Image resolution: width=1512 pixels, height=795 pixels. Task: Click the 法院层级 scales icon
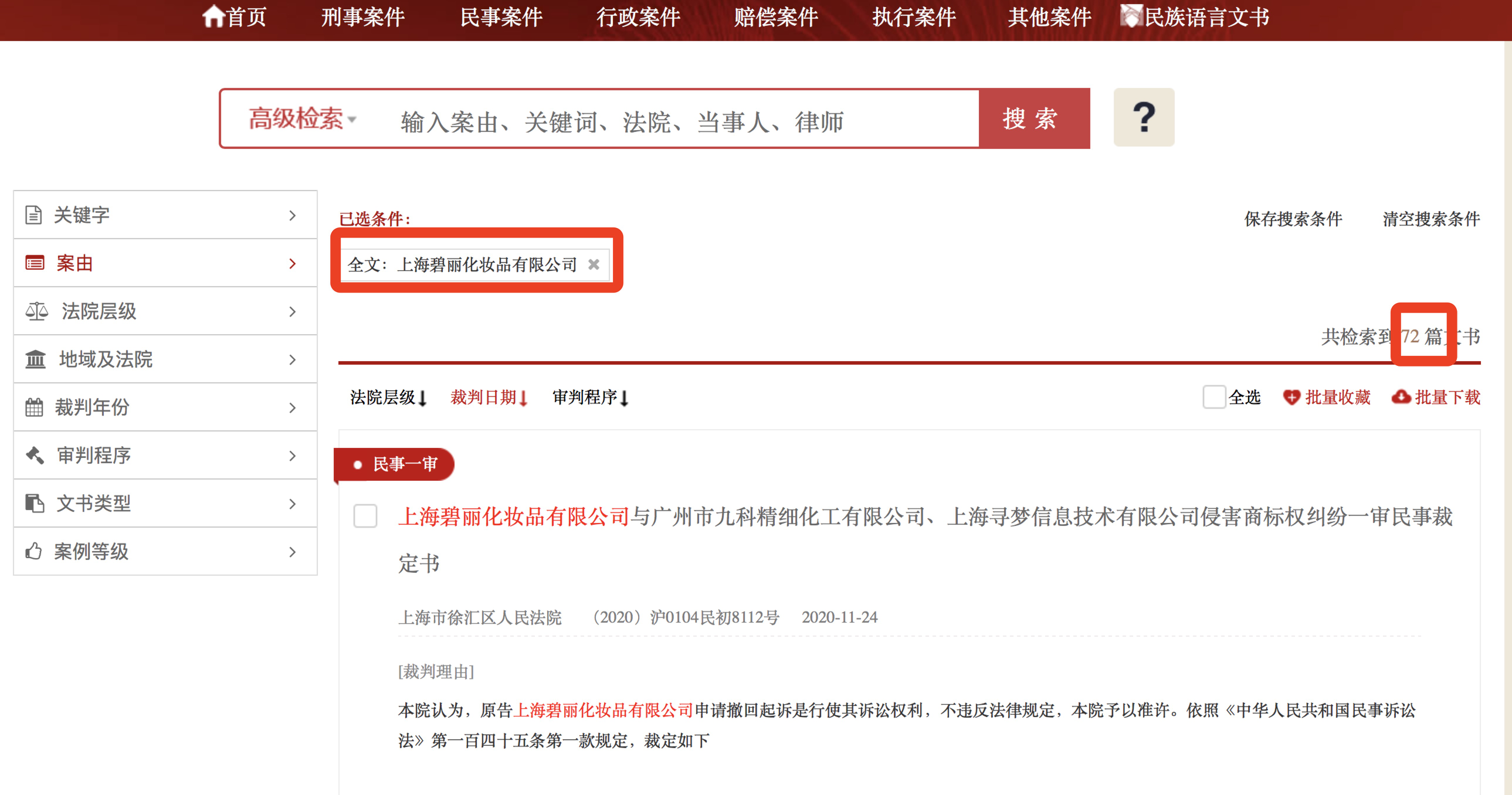[x=36, y=311]
